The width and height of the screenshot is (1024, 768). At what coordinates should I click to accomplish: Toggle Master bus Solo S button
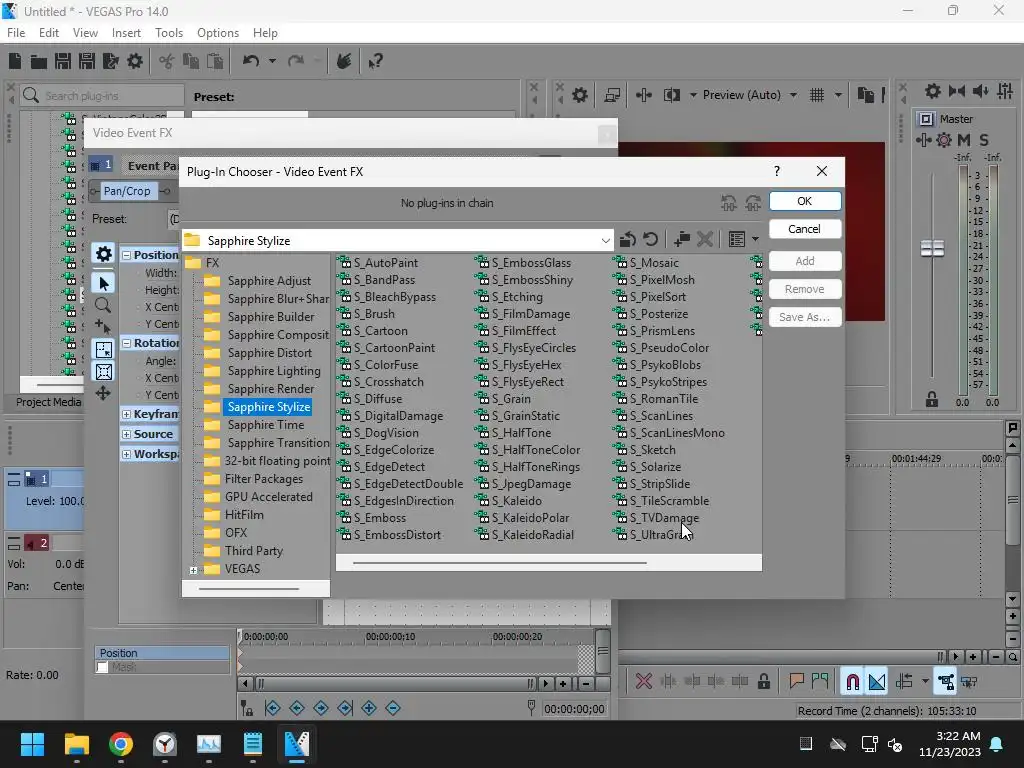pos(984,140)
